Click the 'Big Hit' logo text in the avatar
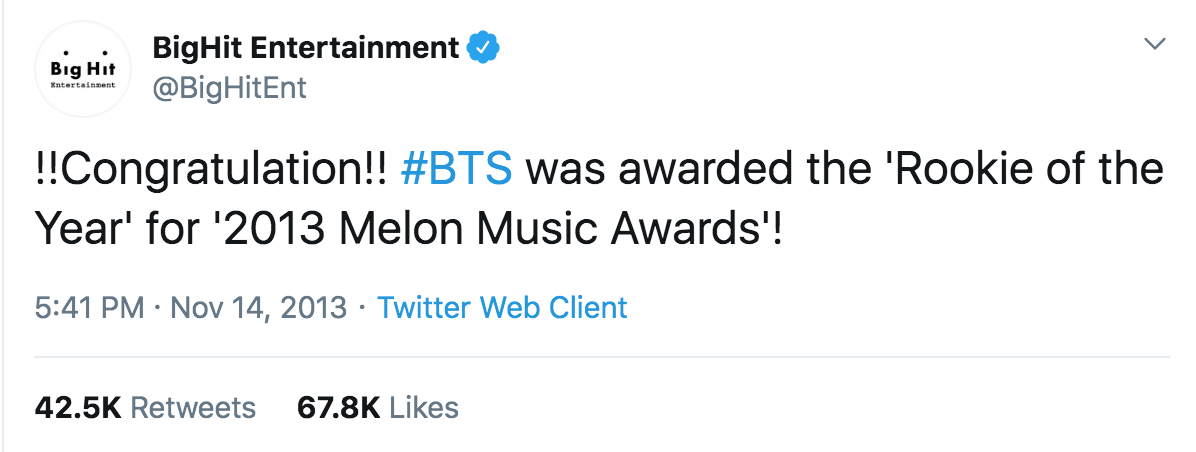This screenshot has height=452, width=1196. tap(82, 67)
